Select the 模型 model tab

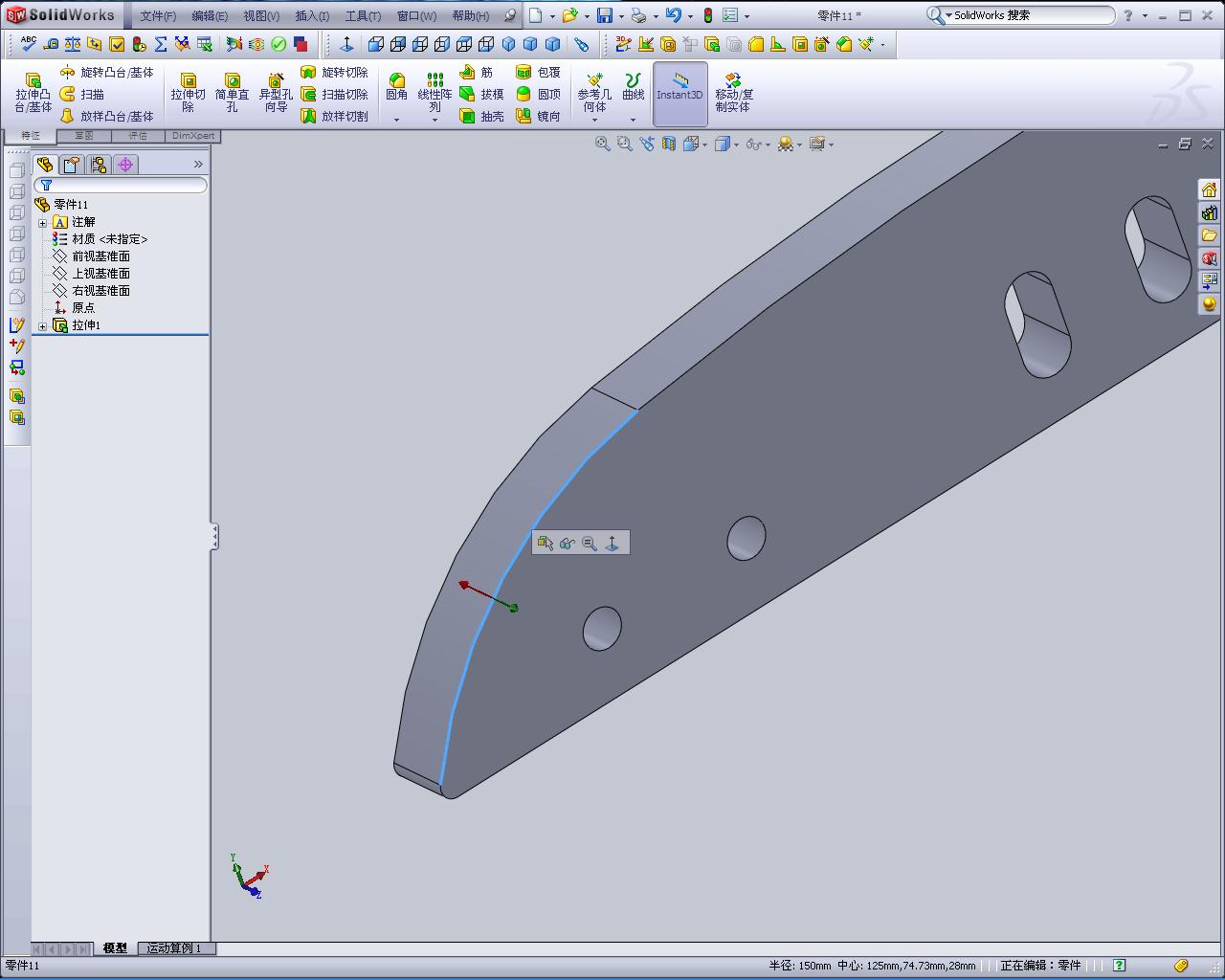(115, 948)
